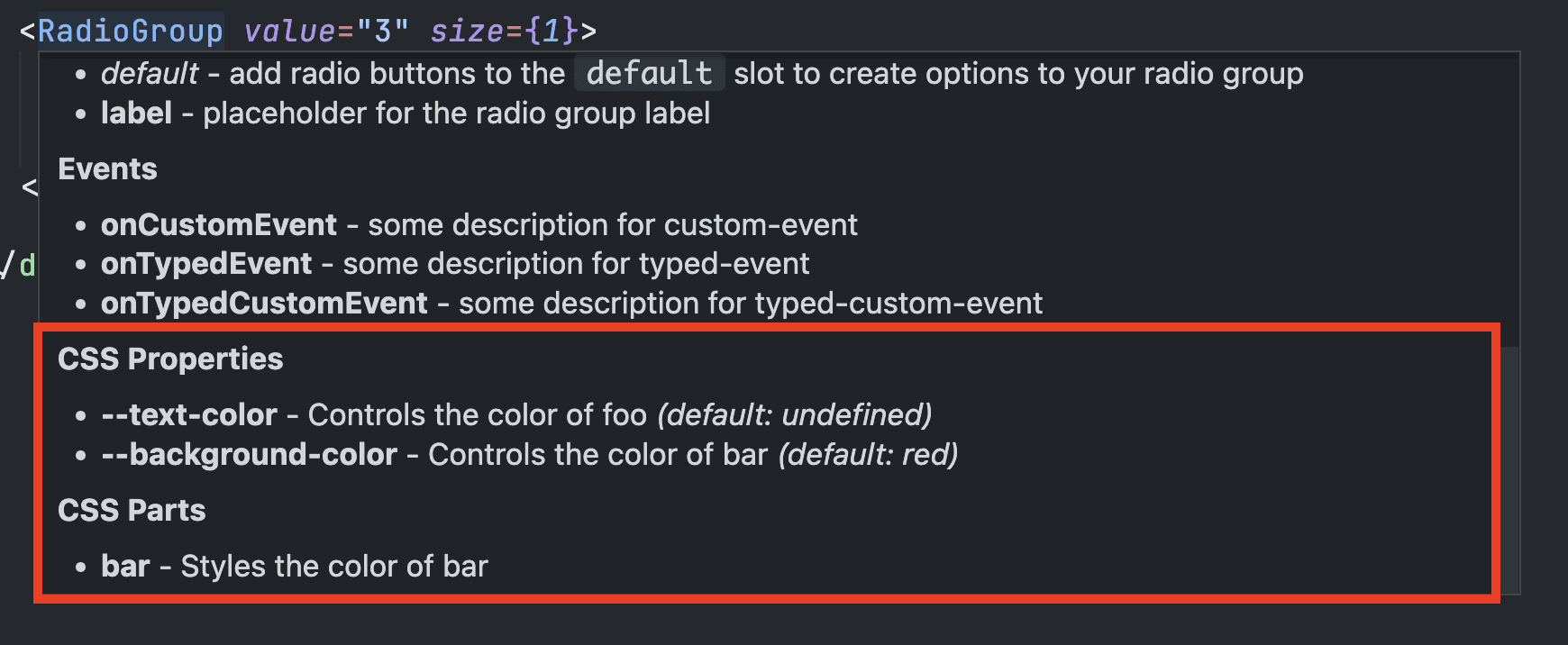Click onTypedCustomEvent in the events list
1568x645 pixels.
pyautogui.click(x=262, y=303)
